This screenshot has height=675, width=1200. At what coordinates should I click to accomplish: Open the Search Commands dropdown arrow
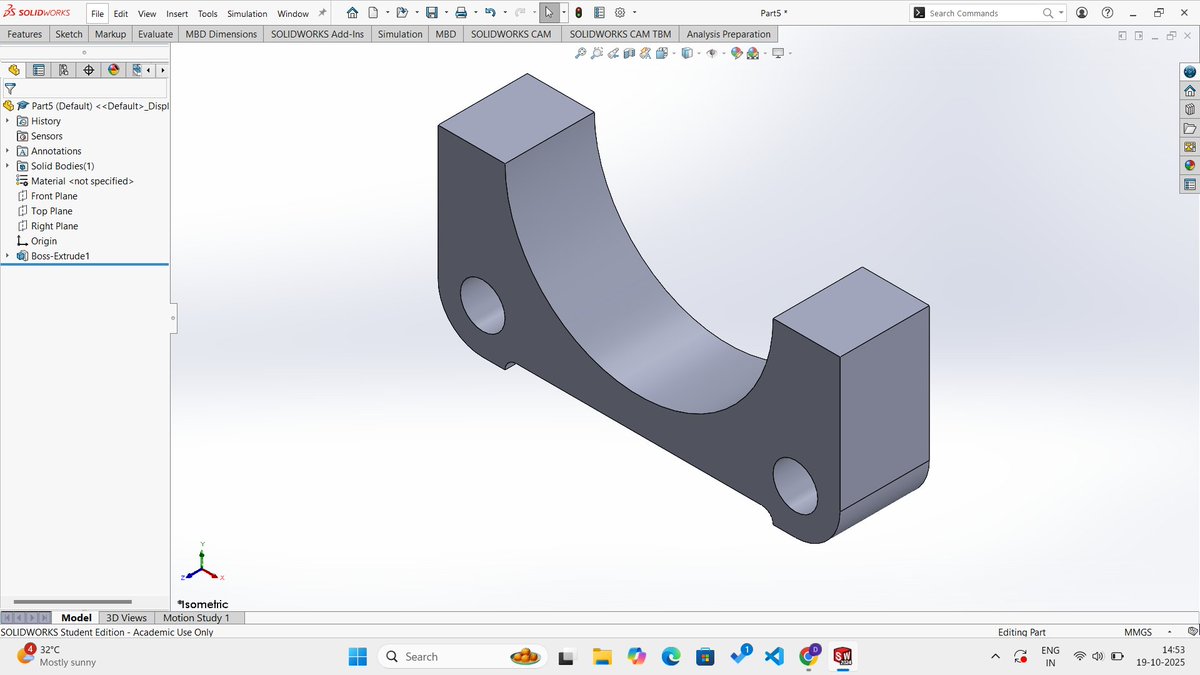click(x=1061, y=13)
